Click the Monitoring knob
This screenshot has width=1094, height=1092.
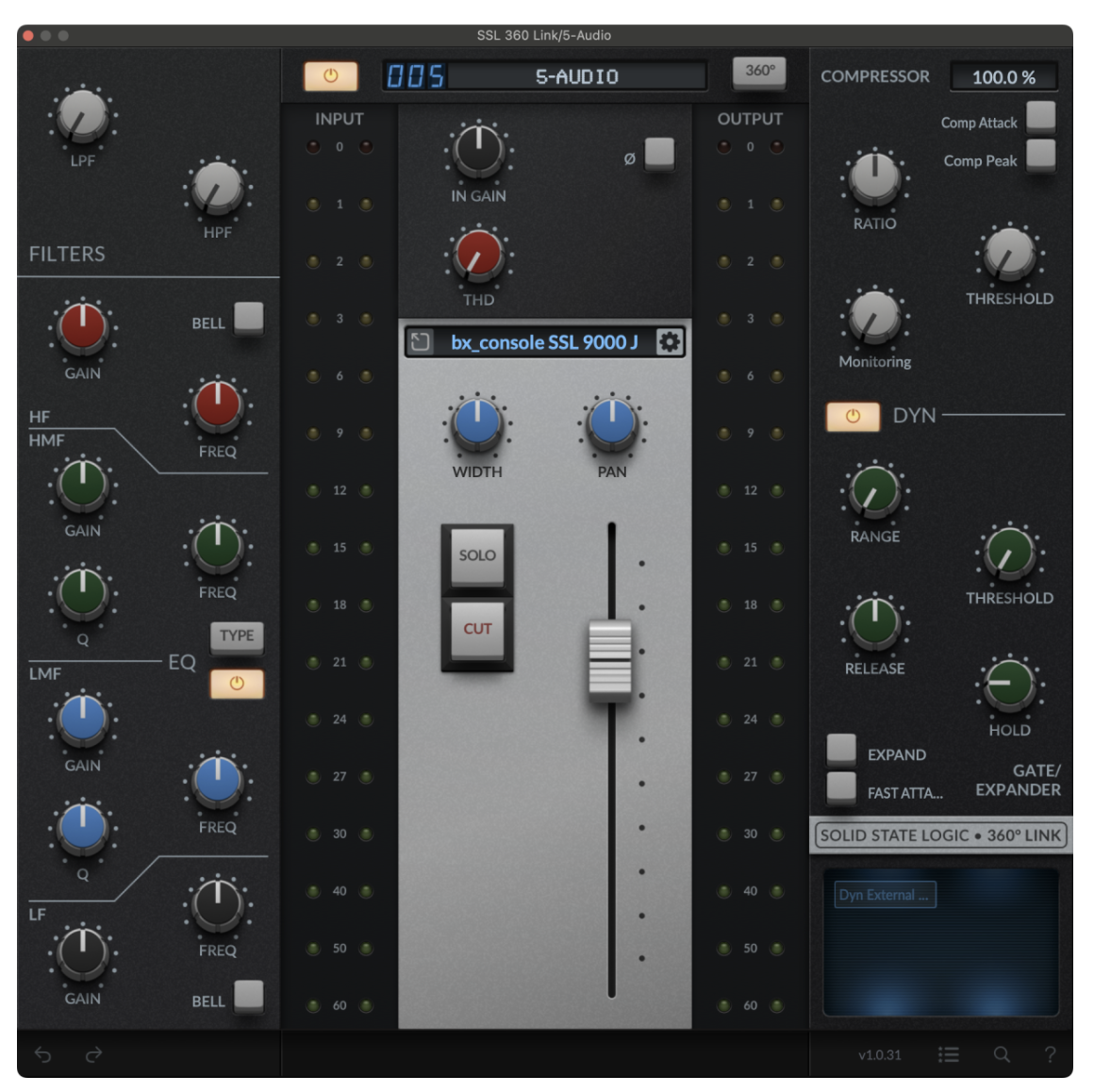click(874, 318)
